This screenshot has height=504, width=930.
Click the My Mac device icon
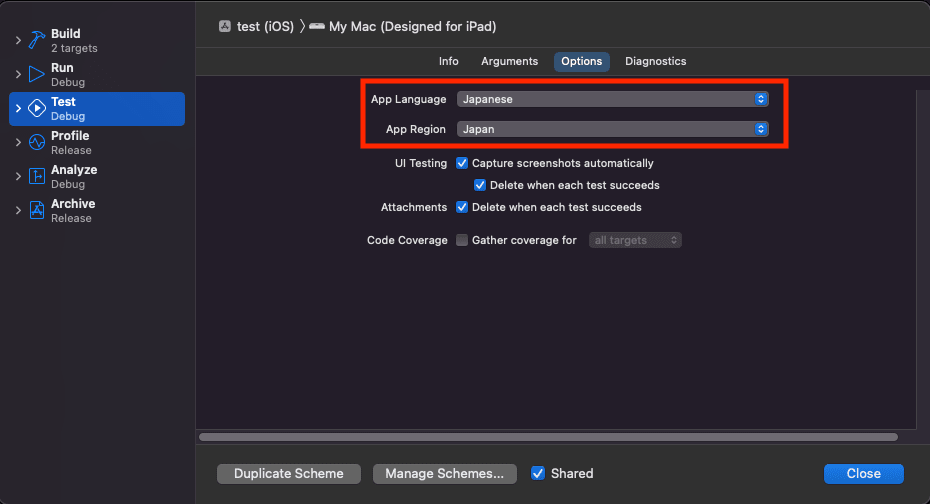pos(317,26)
